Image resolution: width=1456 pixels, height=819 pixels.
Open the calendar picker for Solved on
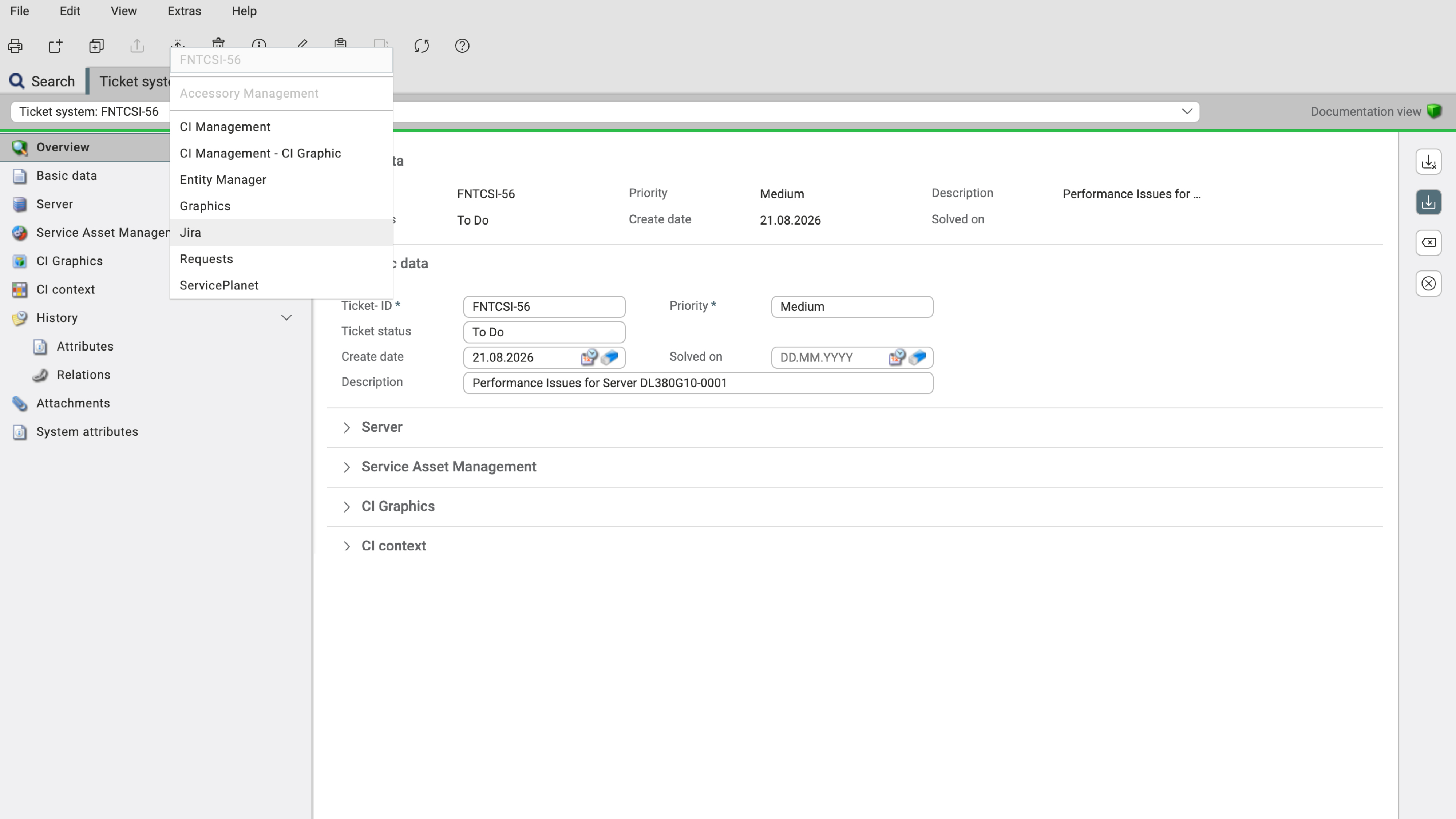coord(897,357)
